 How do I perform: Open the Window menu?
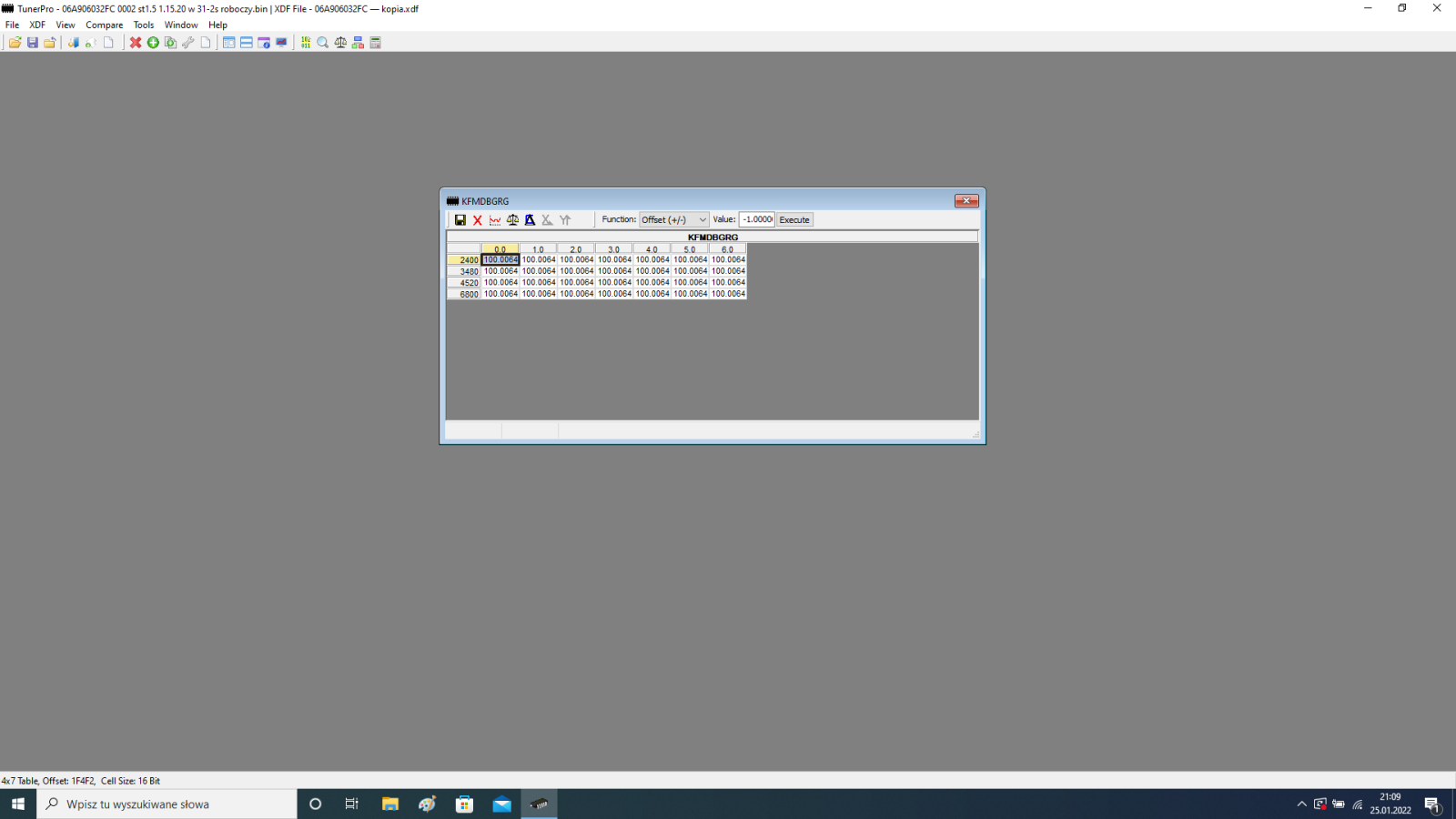pyautogui.click(x=181, y=25)
